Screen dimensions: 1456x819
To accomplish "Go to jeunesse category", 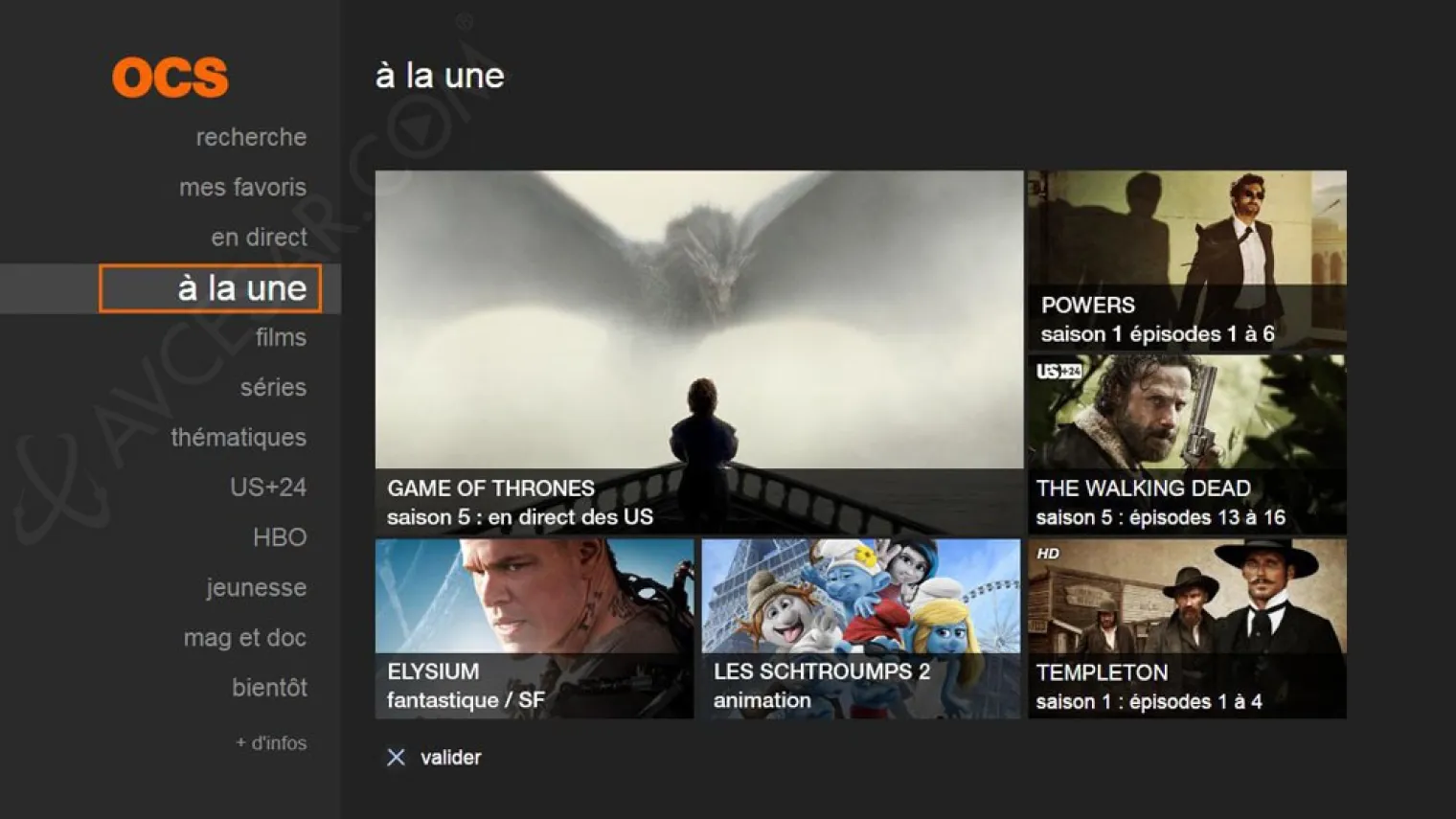I will coord(257,587).
